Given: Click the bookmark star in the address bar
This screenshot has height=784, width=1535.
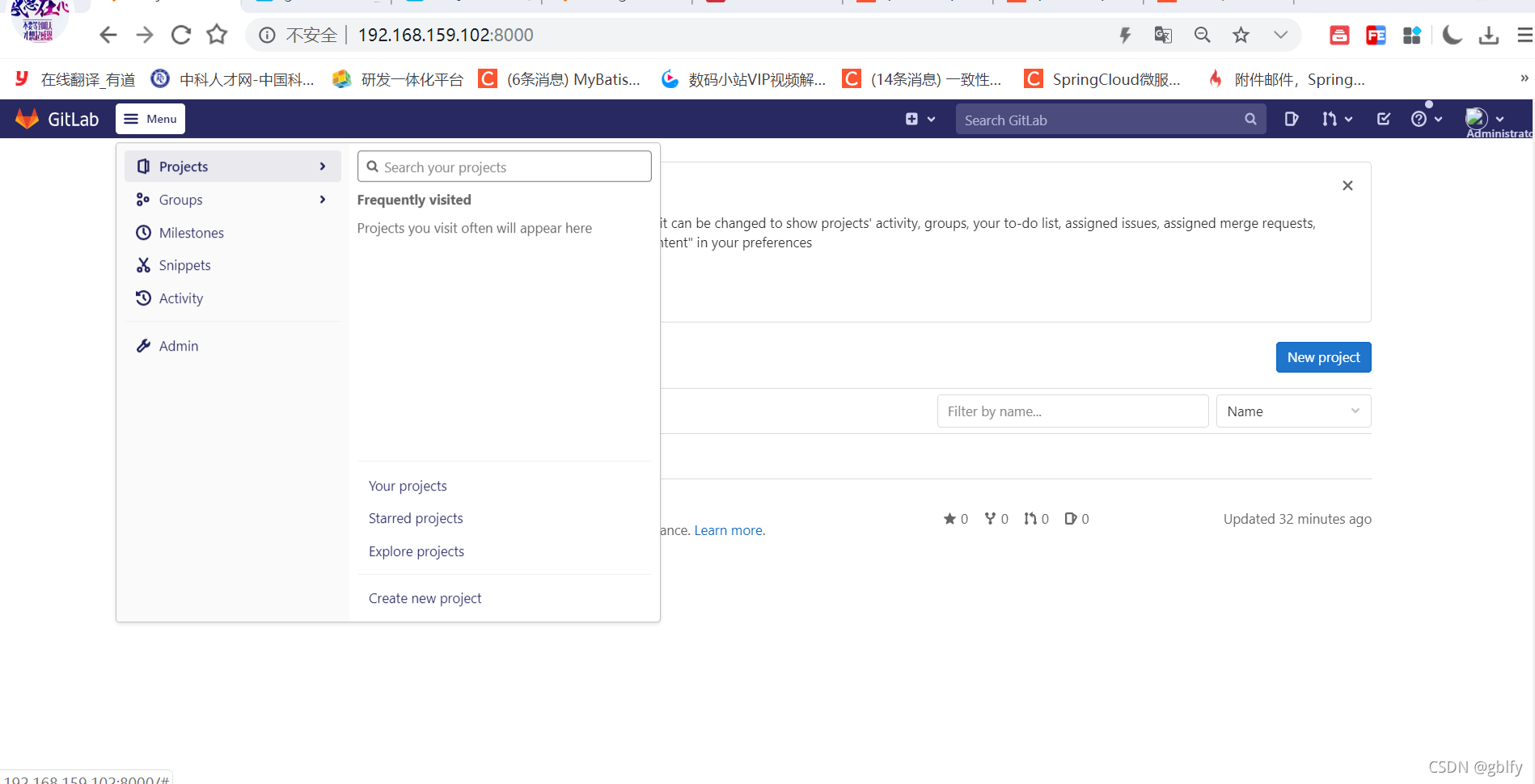Looking at the screenshot, I should tap(1241, 35).
